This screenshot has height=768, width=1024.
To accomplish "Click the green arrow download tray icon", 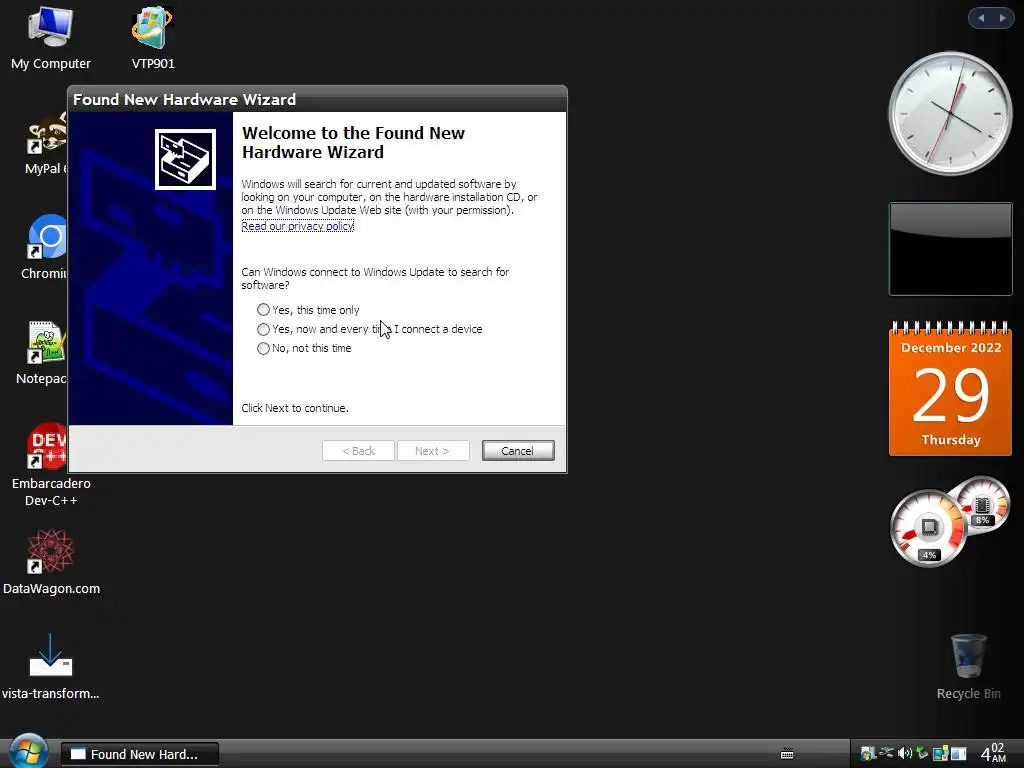I will pos(921,753).
